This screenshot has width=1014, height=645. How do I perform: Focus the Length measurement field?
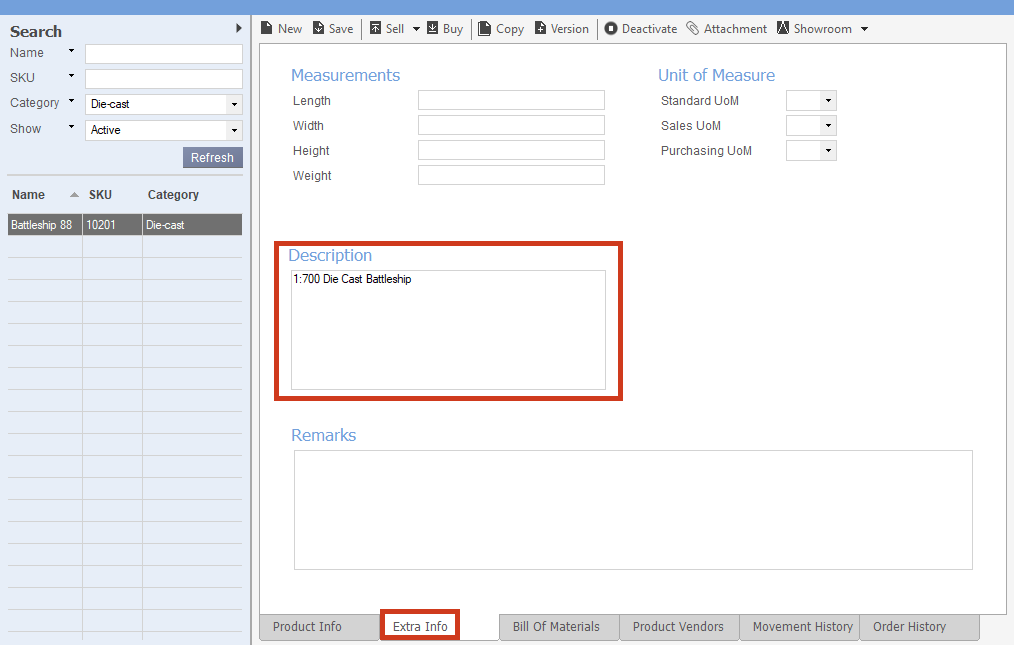point(511,100)
